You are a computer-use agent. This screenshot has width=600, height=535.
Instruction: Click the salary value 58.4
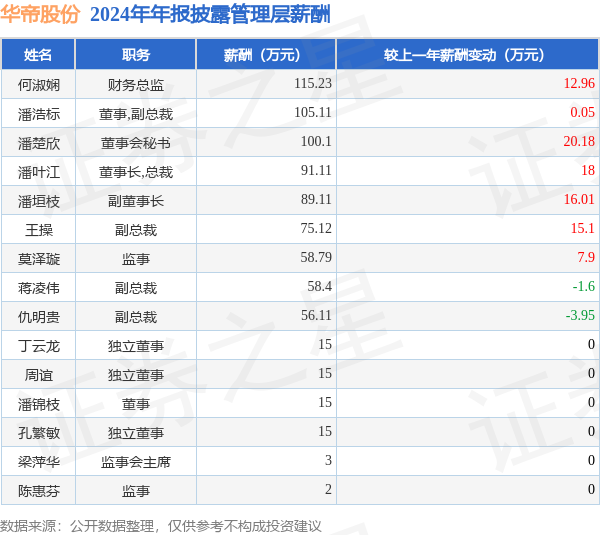tap(320, 287)
